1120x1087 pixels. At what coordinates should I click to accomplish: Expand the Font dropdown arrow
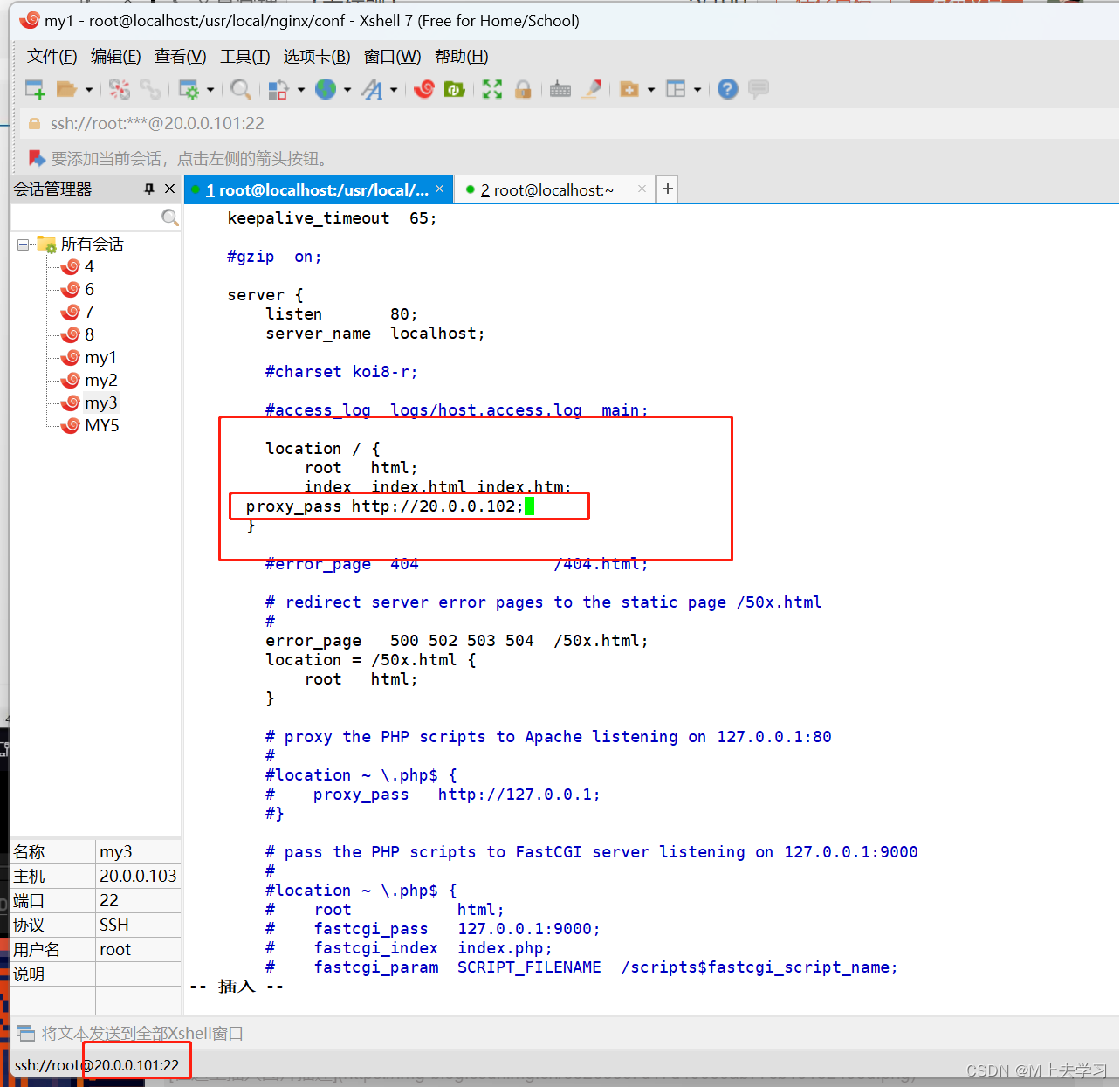(394, 89)
